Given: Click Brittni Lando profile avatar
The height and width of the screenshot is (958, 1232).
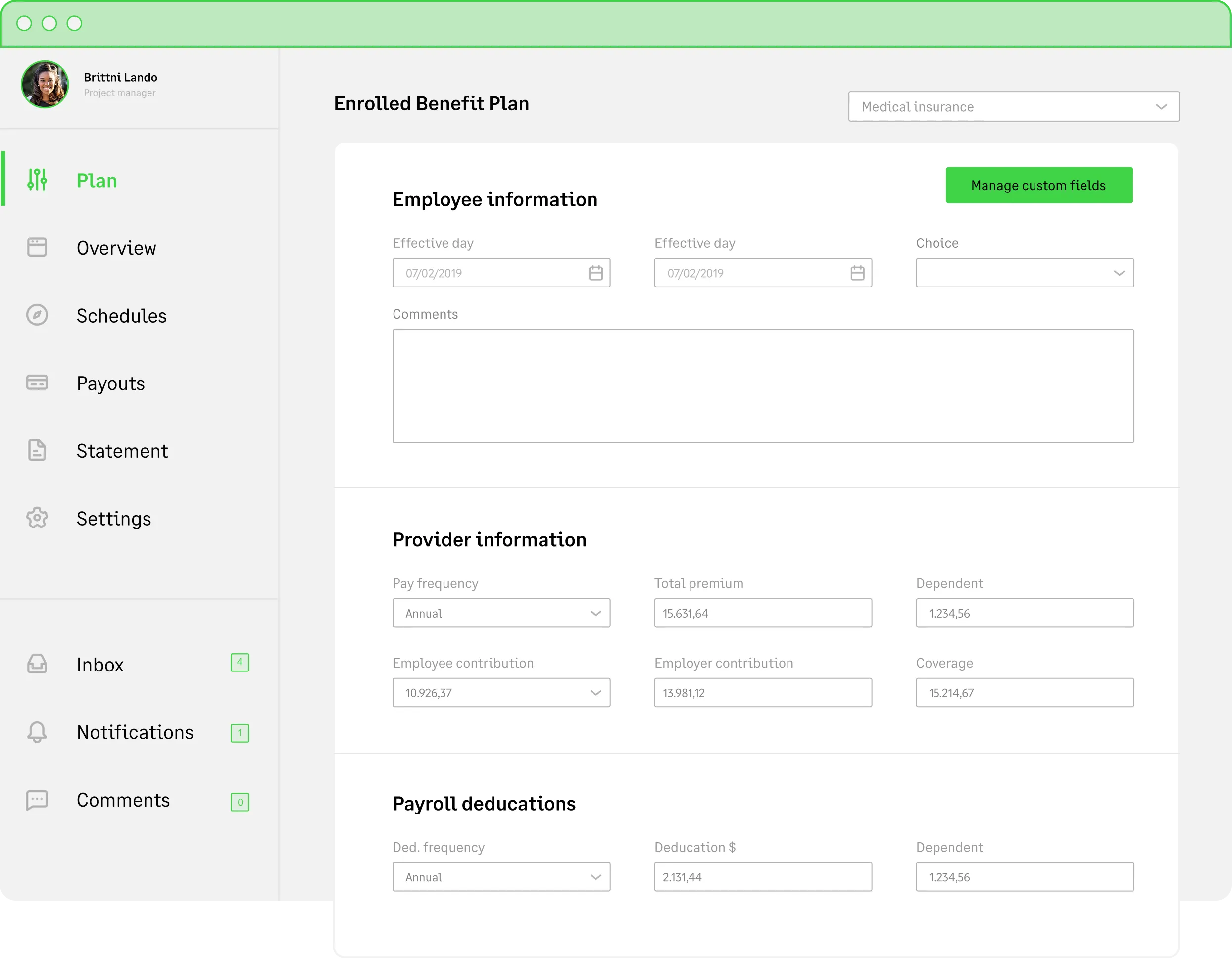Looking at the screenshot, I should coord(45,85).
